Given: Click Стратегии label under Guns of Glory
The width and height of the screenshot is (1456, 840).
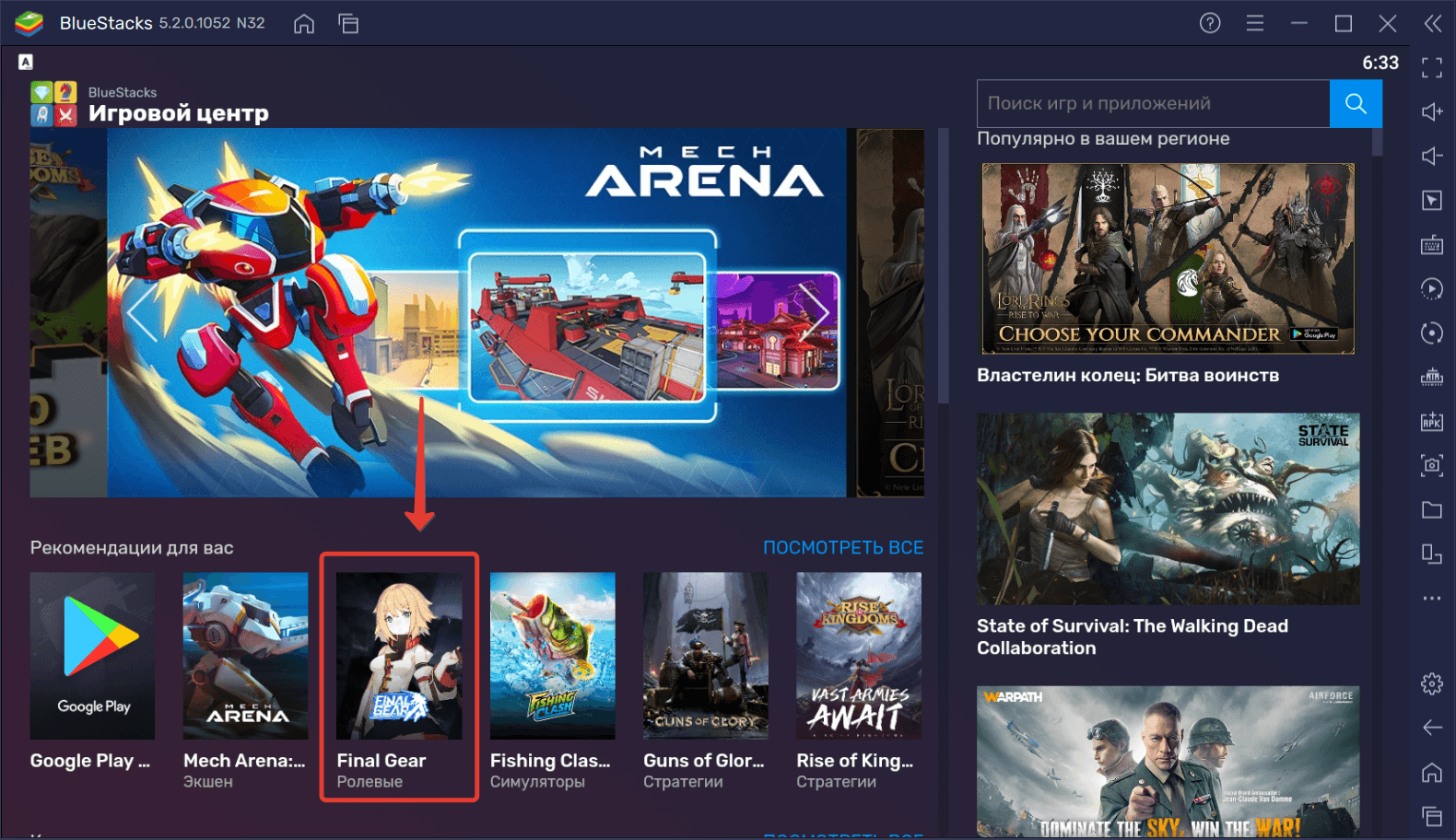Looking at the screenshot, I should point(683,782).
